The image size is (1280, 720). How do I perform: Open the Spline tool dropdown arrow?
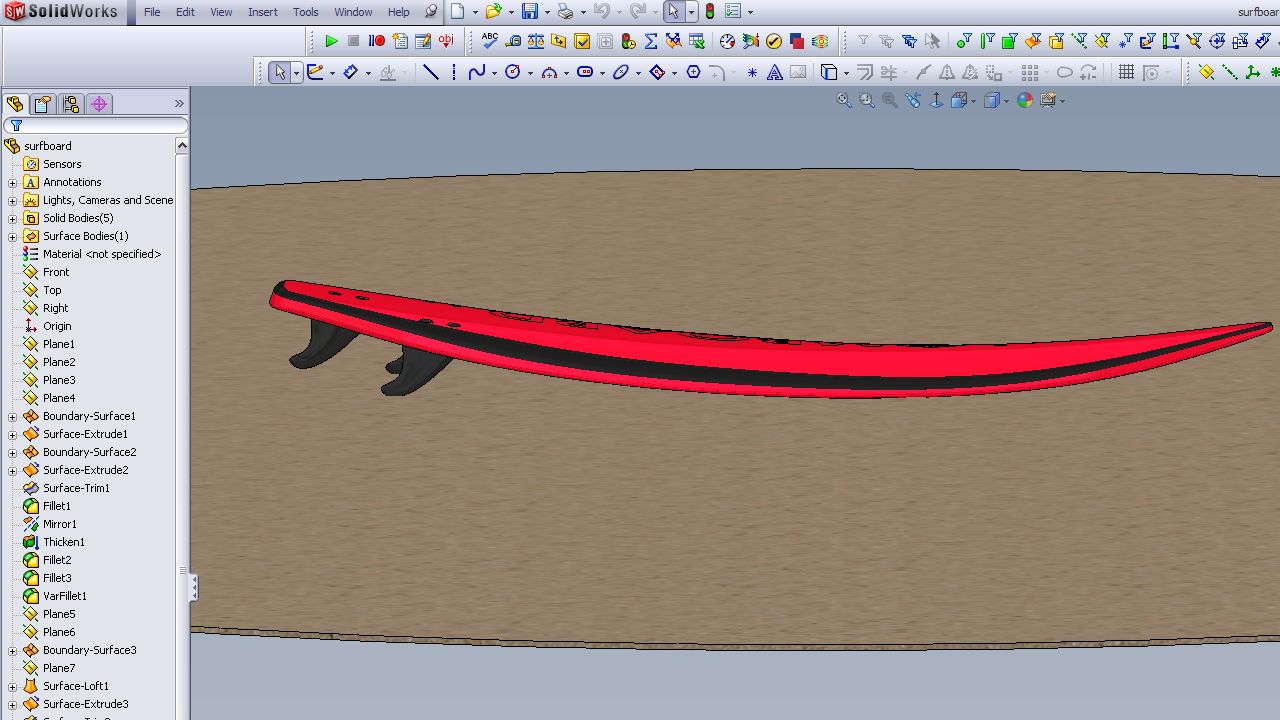tap(494, 72)
